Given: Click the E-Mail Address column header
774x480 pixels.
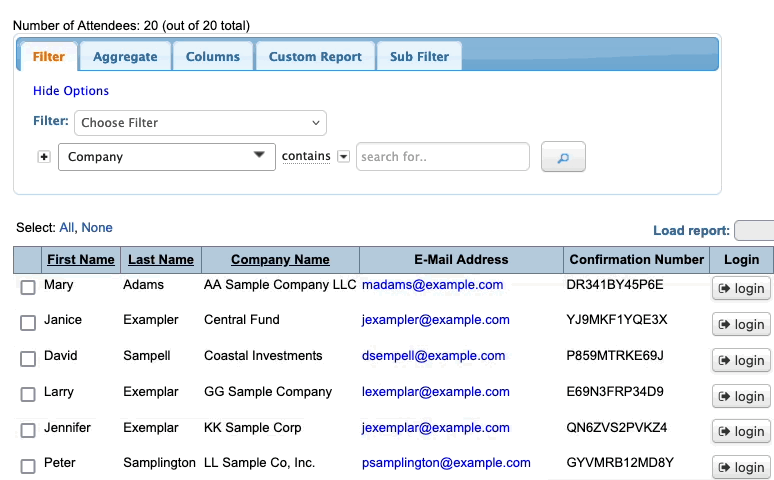Looking at the screenshot, I should pos(461,260).
